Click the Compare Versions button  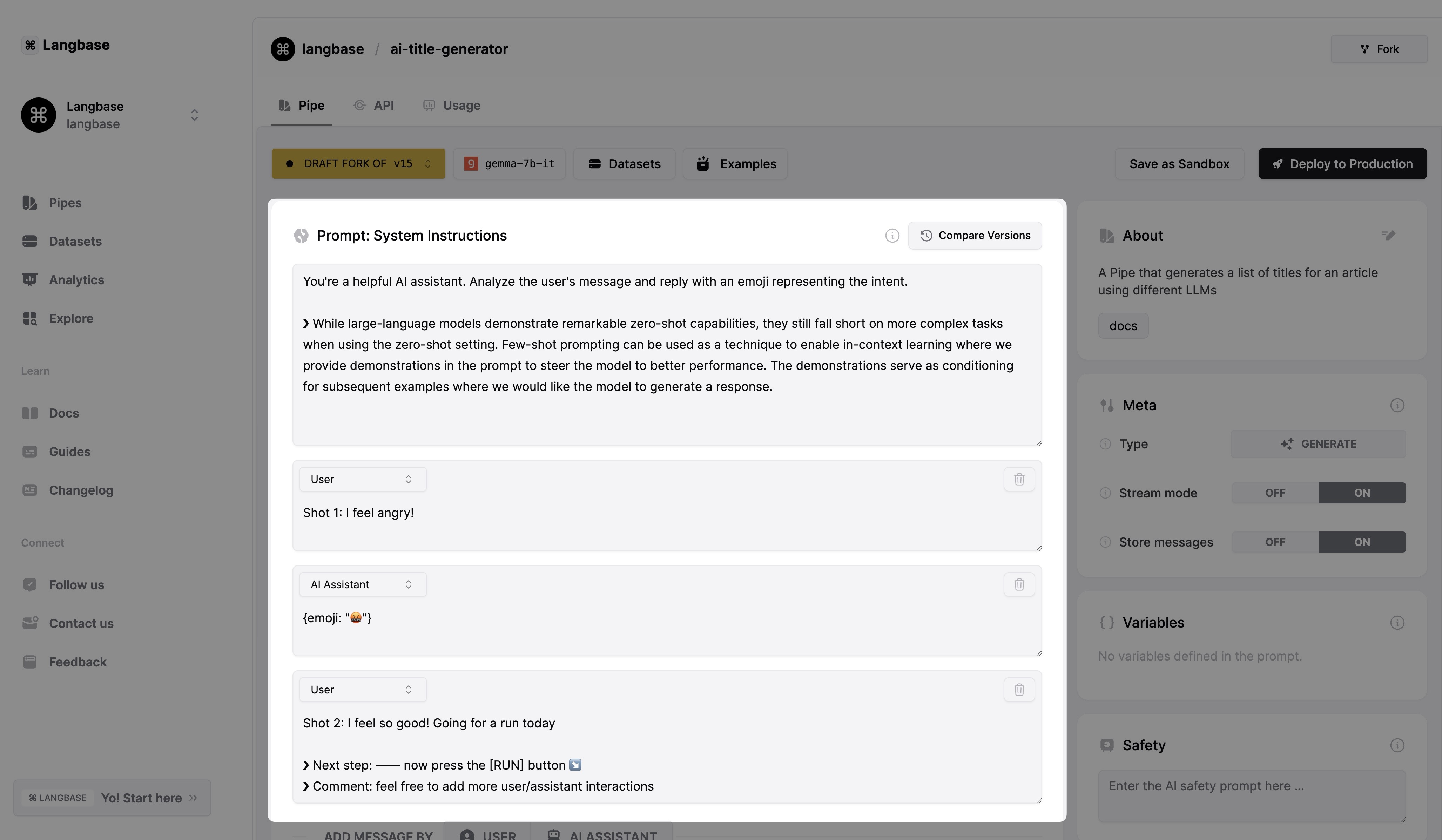(x=975, y=236)
